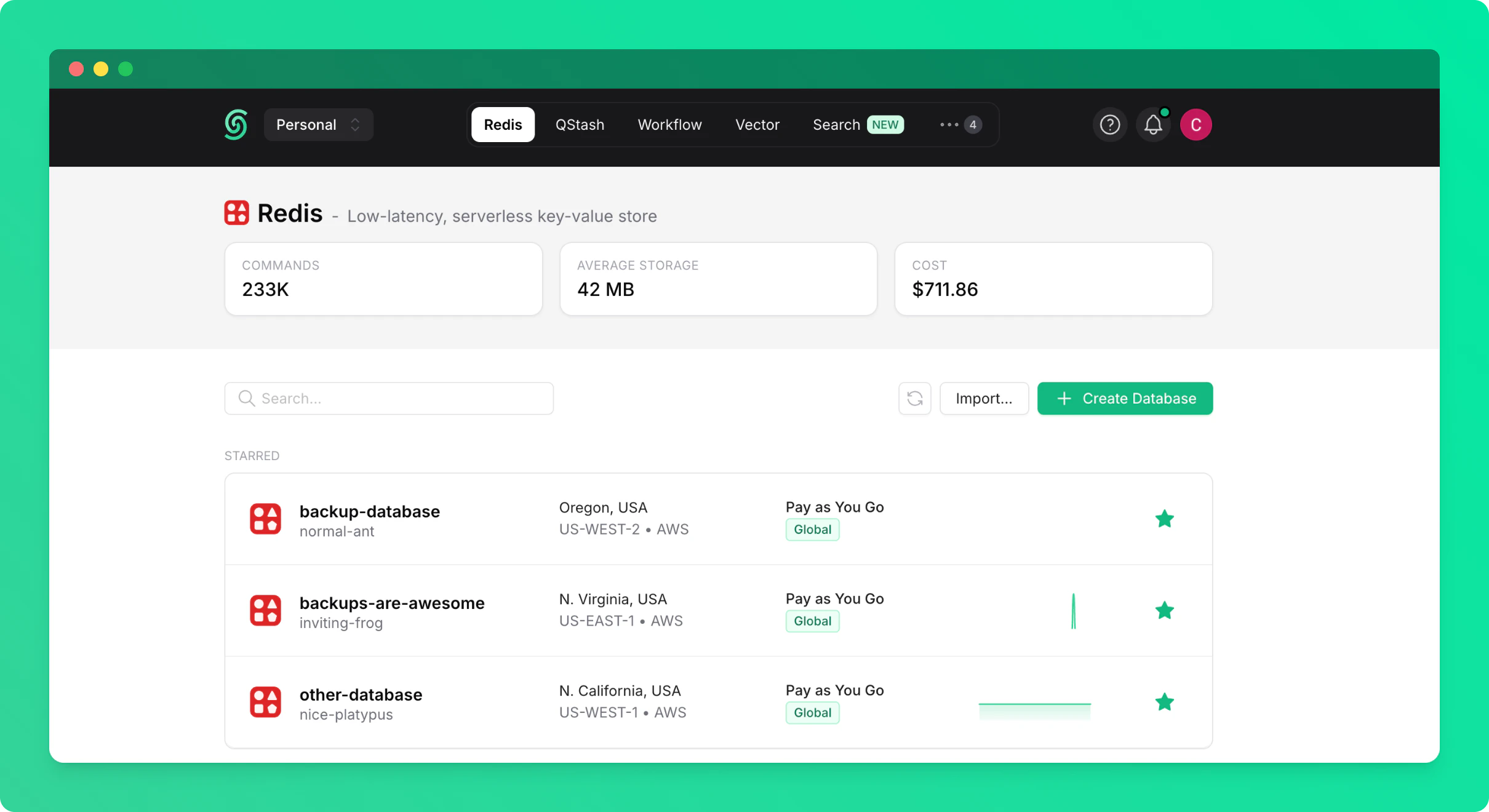This screenshot has width=1489, height=812.
Task: Open the notifications bell icon
Action: pyautogui.click(x=1152, y=125)
